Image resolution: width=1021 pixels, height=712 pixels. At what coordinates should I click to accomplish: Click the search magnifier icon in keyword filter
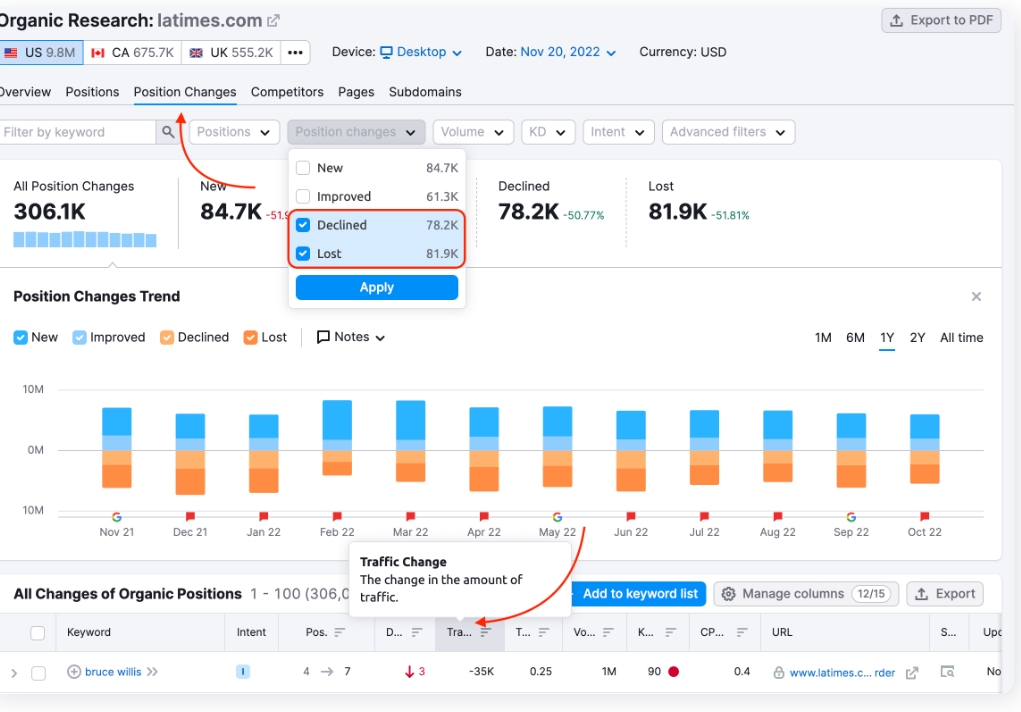(x=168, y=132)
